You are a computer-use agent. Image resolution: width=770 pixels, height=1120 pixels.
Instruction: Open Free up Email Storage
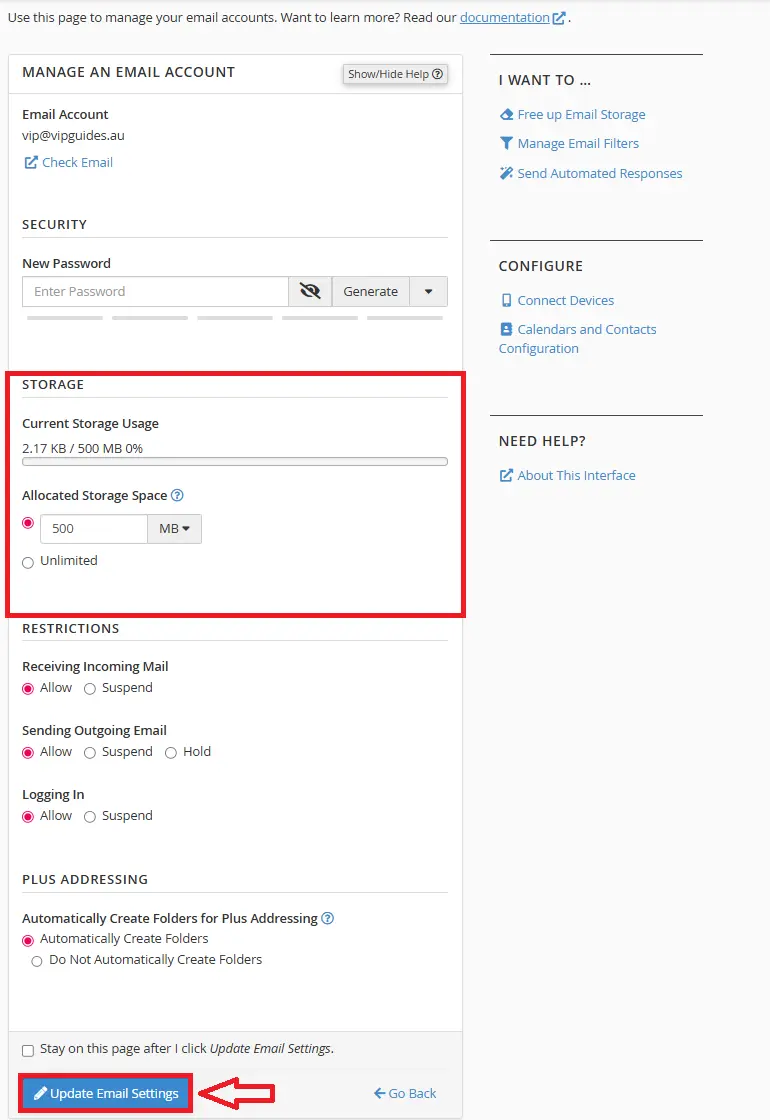[581, 114]
